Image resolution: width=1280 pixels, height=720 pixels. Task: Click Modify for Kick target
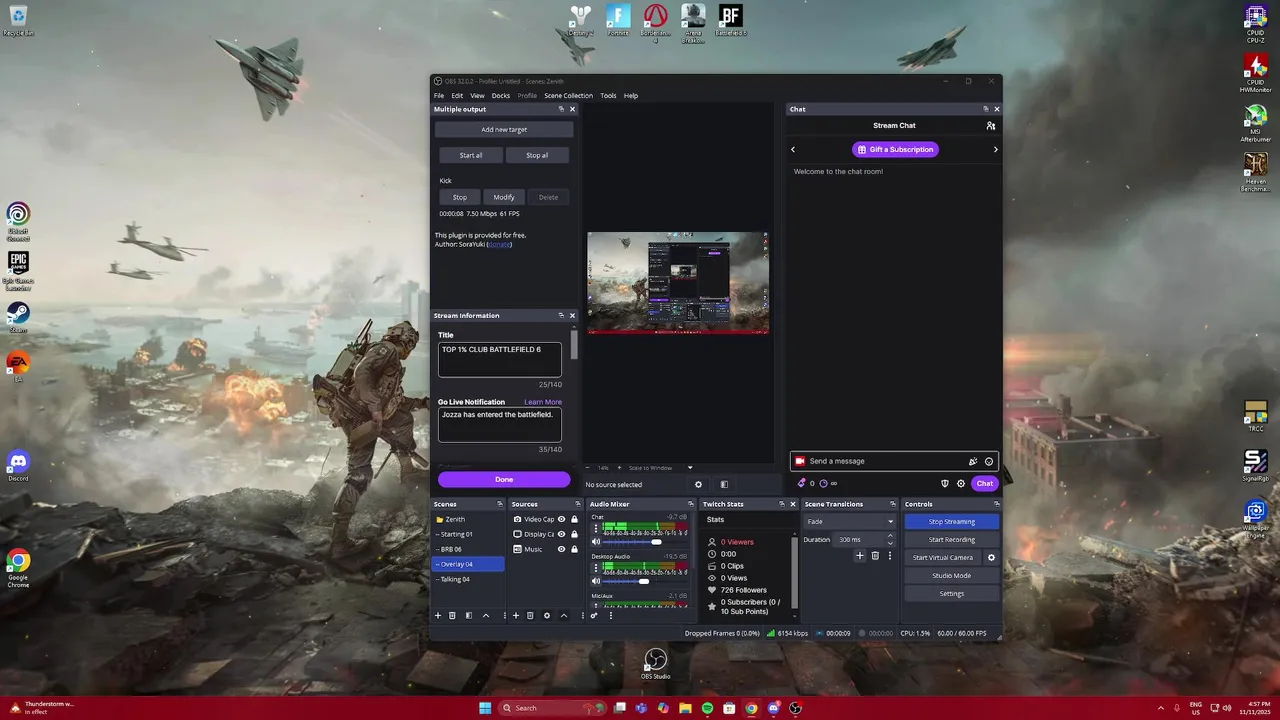pyautogui.click(x=504, y=197)
